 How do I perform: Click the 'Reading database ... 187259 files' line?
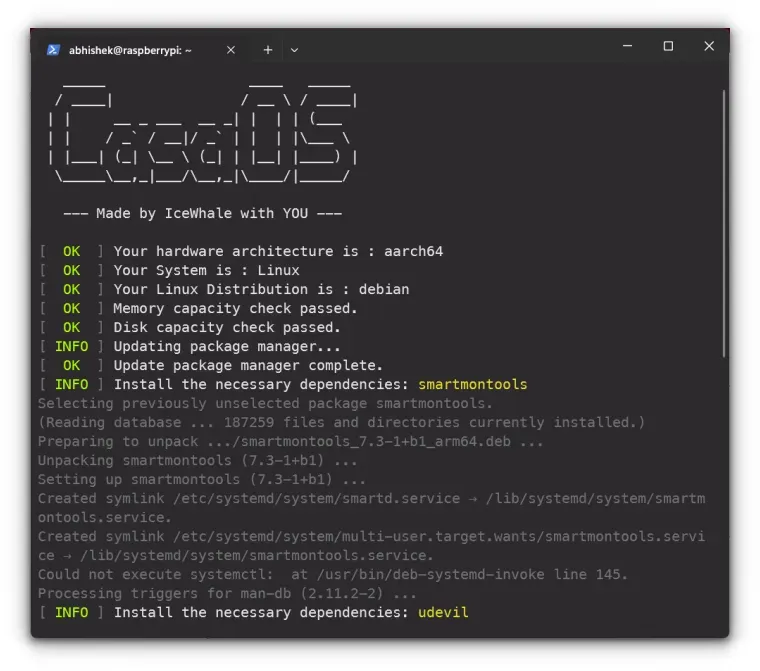coord(341,422)
